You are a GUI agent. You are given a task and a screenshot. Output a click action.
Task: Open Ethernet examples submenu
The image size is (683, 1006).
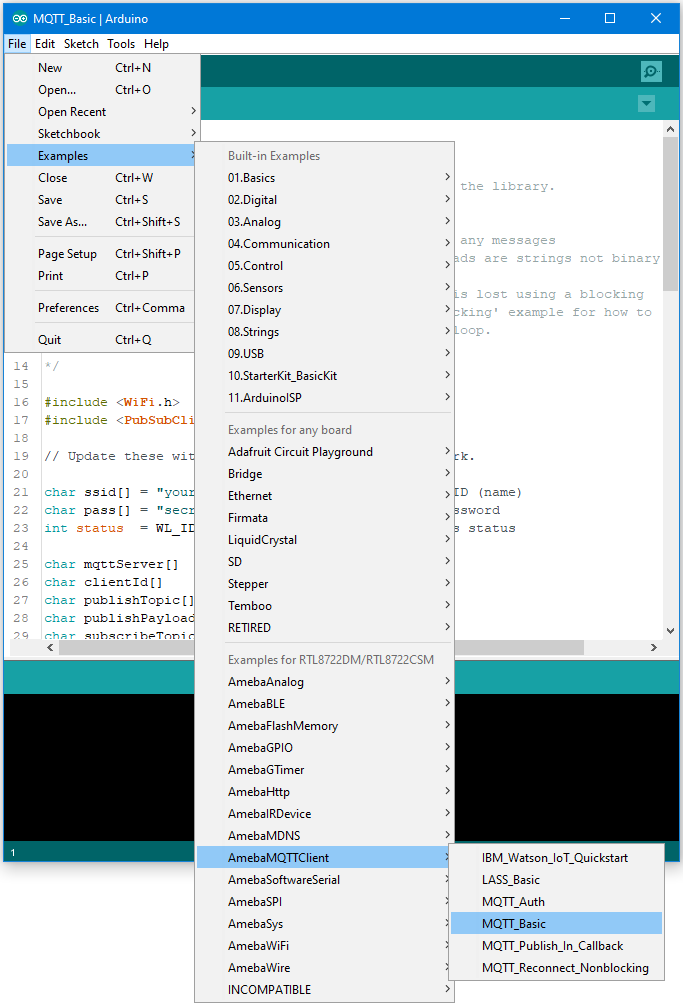point(325,496)
